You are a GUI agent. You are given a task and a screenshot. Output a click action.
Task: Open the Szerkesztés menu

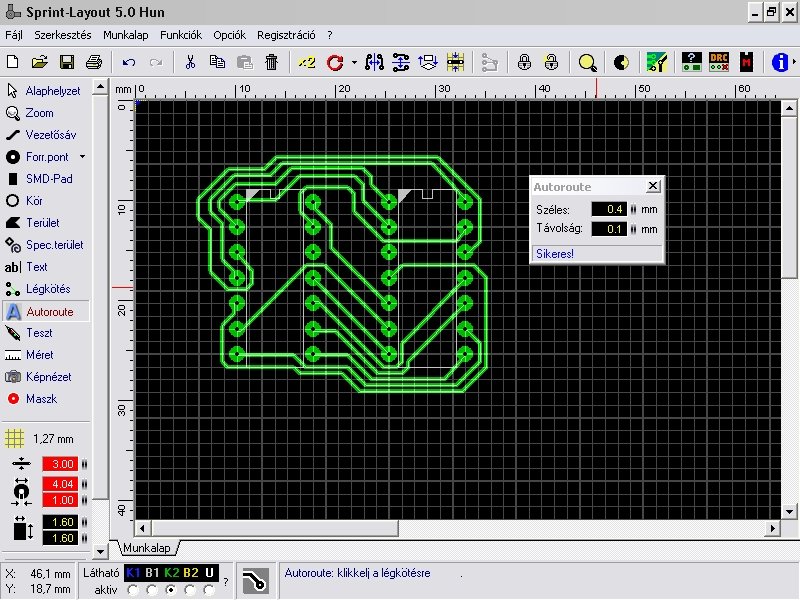(x=63, y=35)
